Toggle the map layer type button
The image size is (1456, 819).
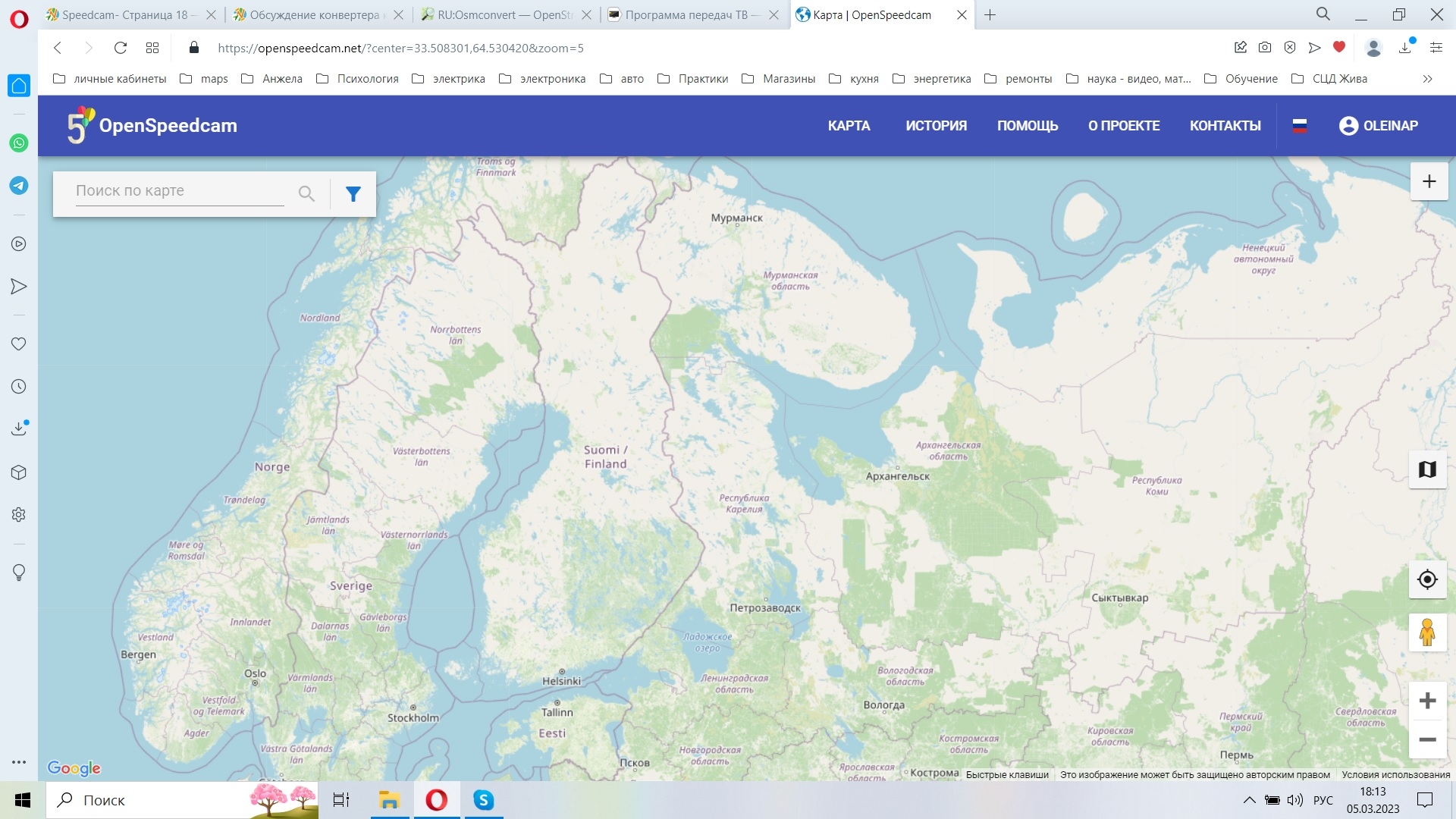click(x=1427, y=470)
